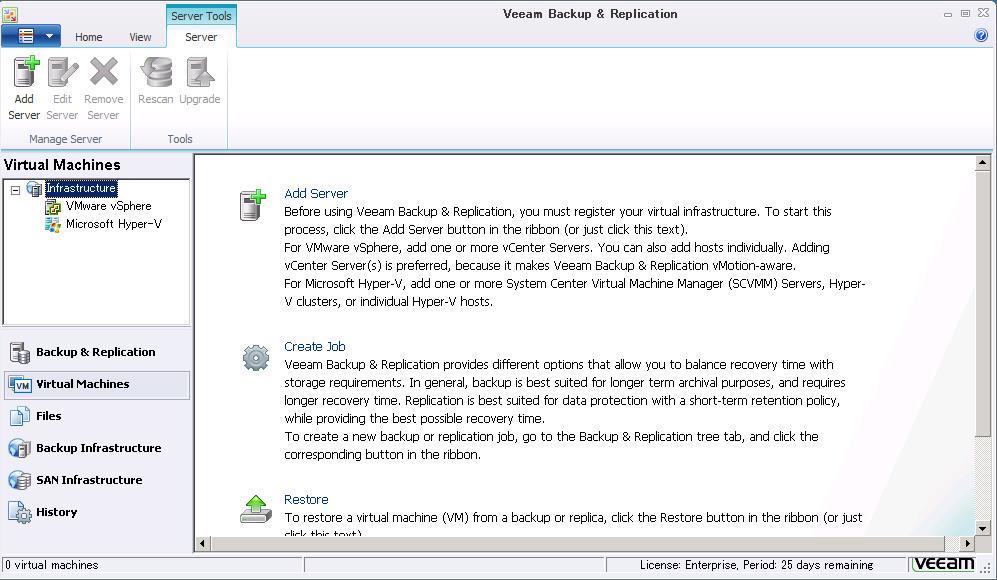
Task: Click the Server Tools contextual tab header
Action: click(x=201, y=16)
